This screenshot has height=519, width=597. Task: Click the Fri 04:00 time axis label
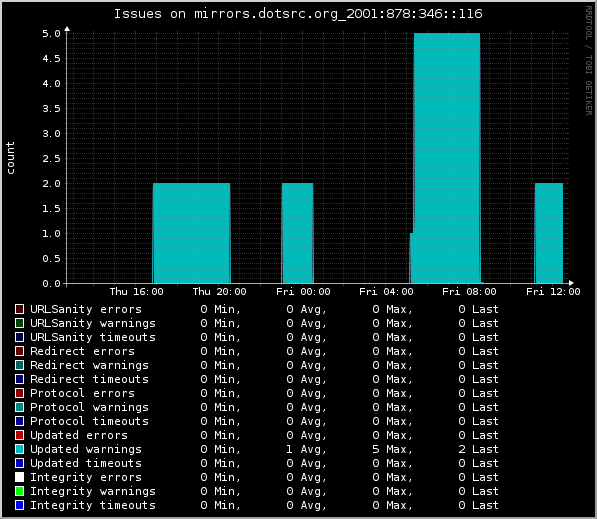pyautogui.click(x=386, y=292)
